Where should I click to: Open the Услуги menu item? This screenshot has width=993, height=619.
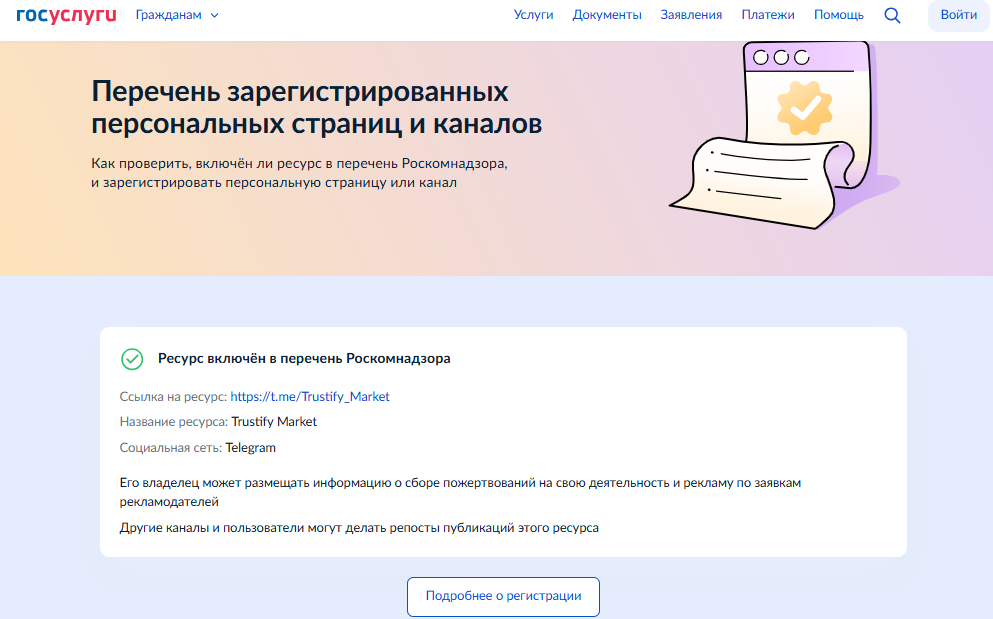coord(533,15)
